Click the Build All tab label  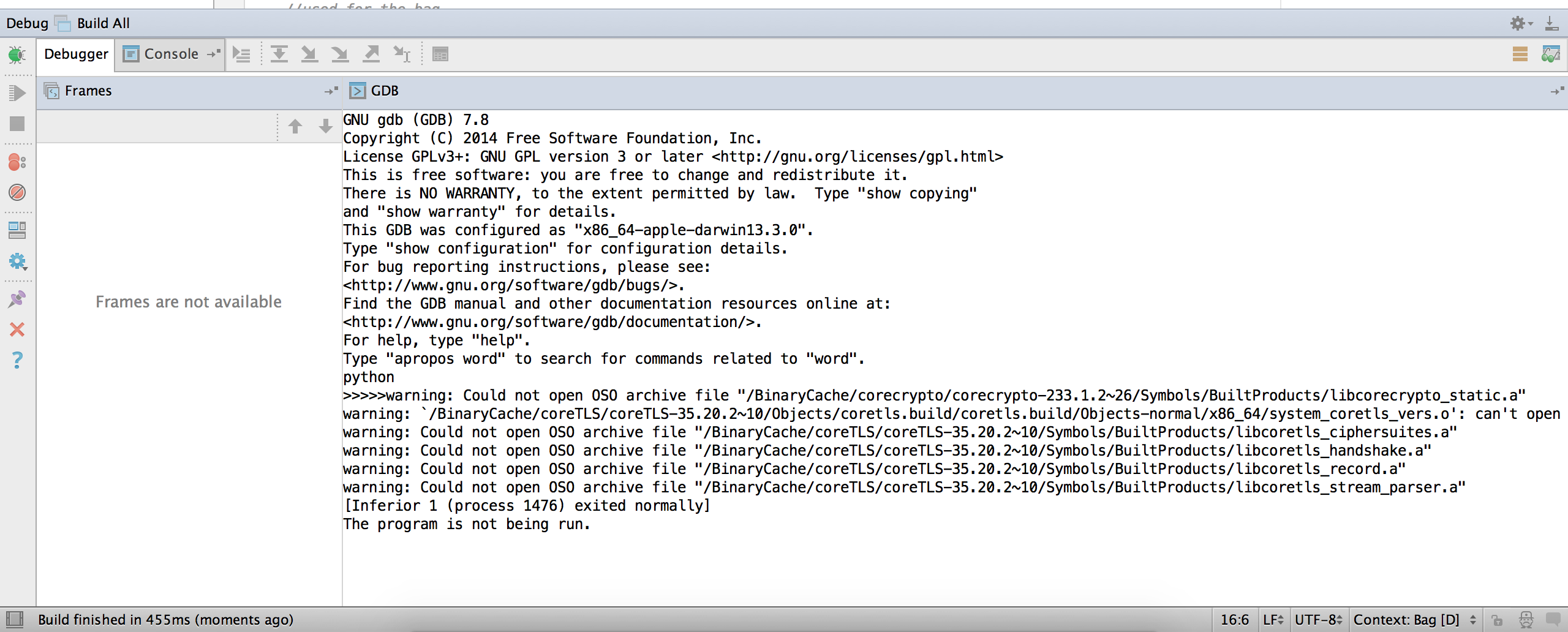point(103,23)
